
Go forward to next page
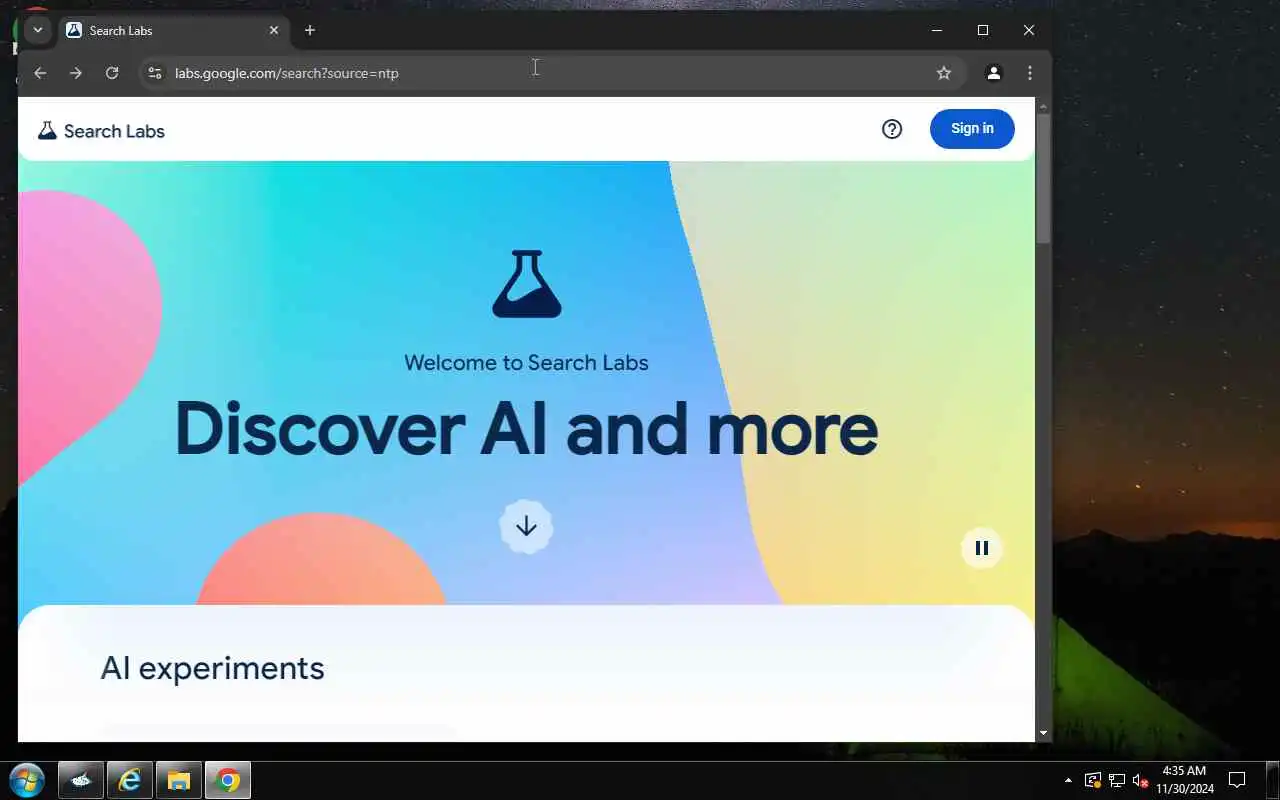click(76, 73)
